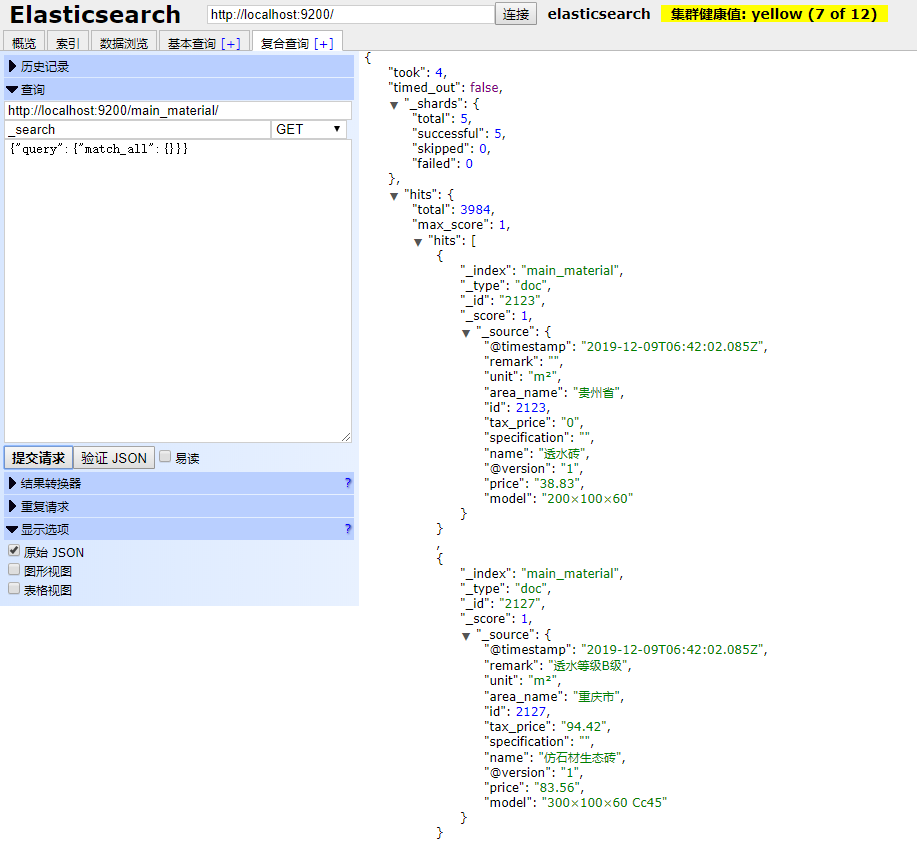Expand the 结果转换器 section

[179, 483]
